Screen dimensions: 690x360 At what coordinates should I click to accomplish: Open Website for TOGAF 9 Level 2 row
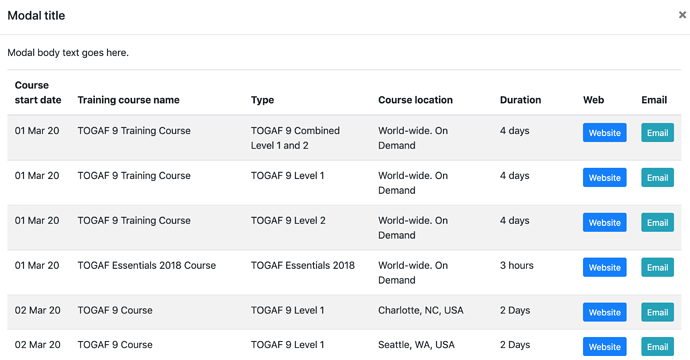pos(605,222)
